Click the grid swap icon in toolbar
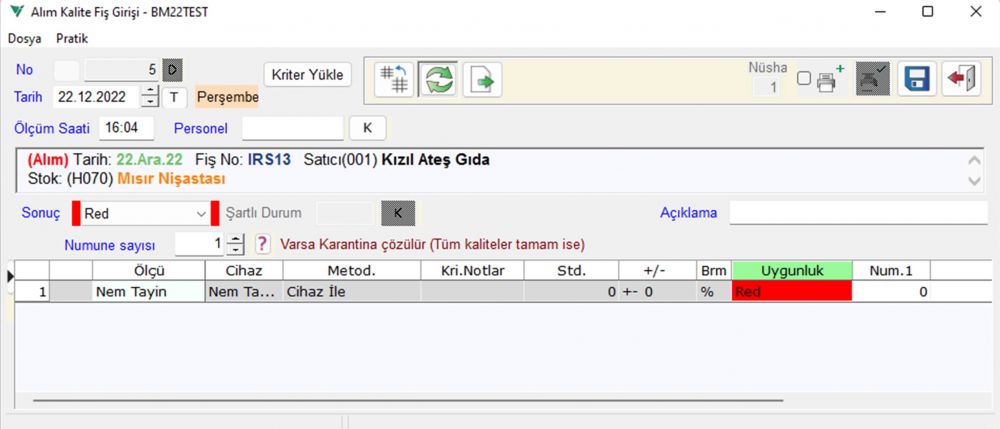This screenshot has height=429, width=1000. (393, 80)
